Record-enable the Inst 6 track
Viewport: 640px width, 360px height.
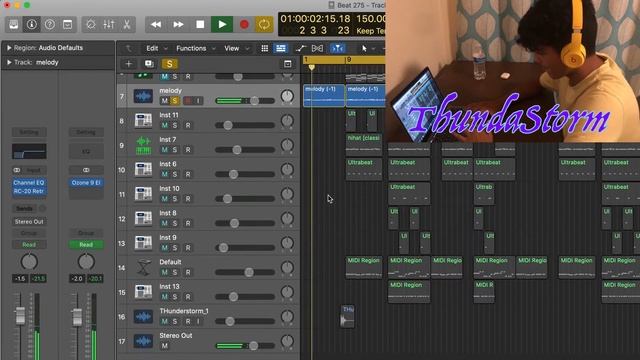[x=188, y=174]
